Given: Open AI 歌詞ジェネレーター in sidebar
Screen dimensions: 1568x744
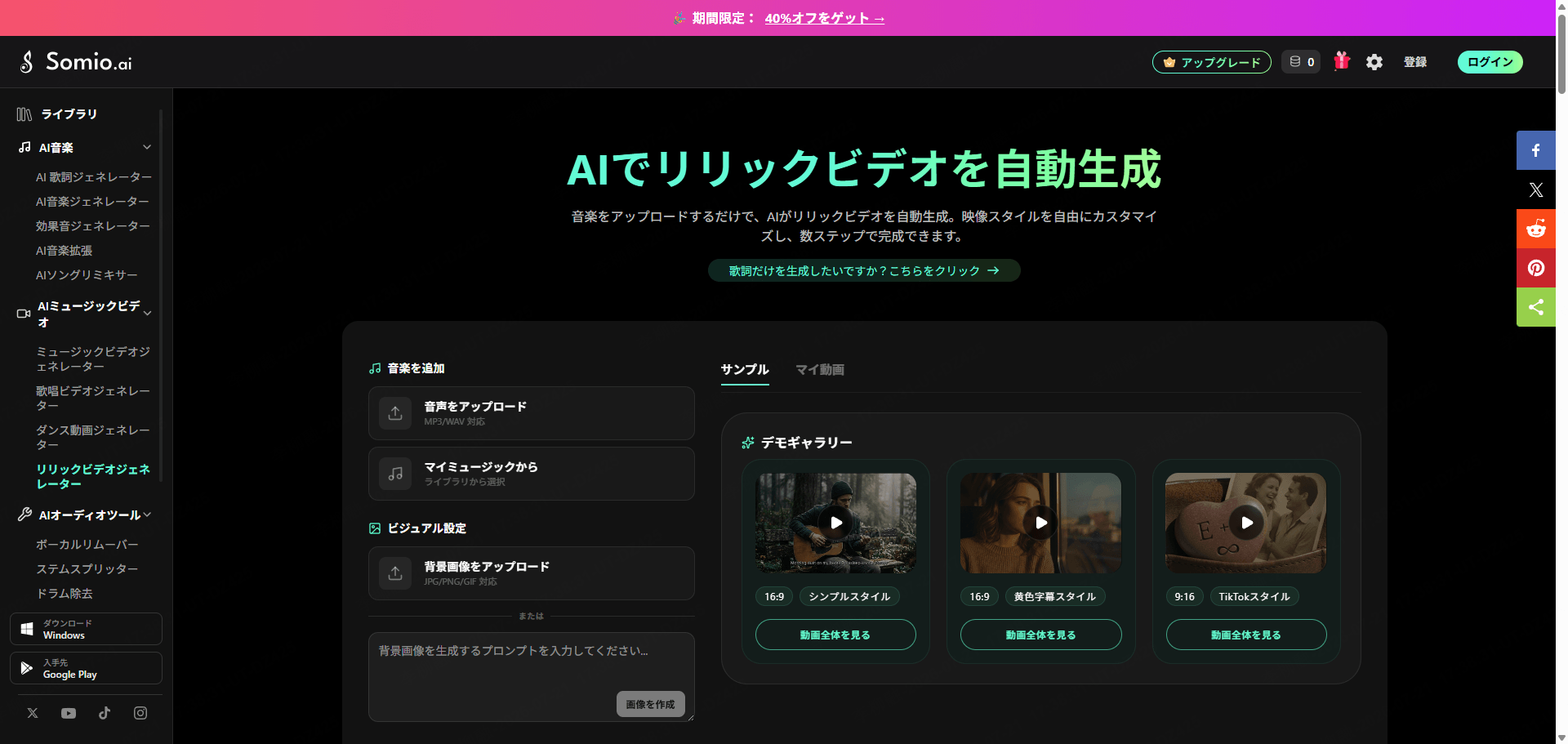Looking at the screenshot, I should [x=94, y=177].
